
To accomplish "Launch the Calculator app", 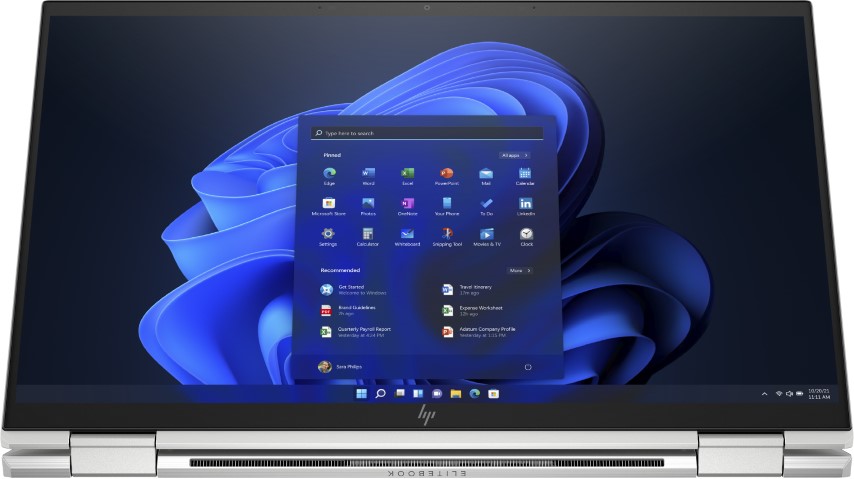I will point(368,237).
